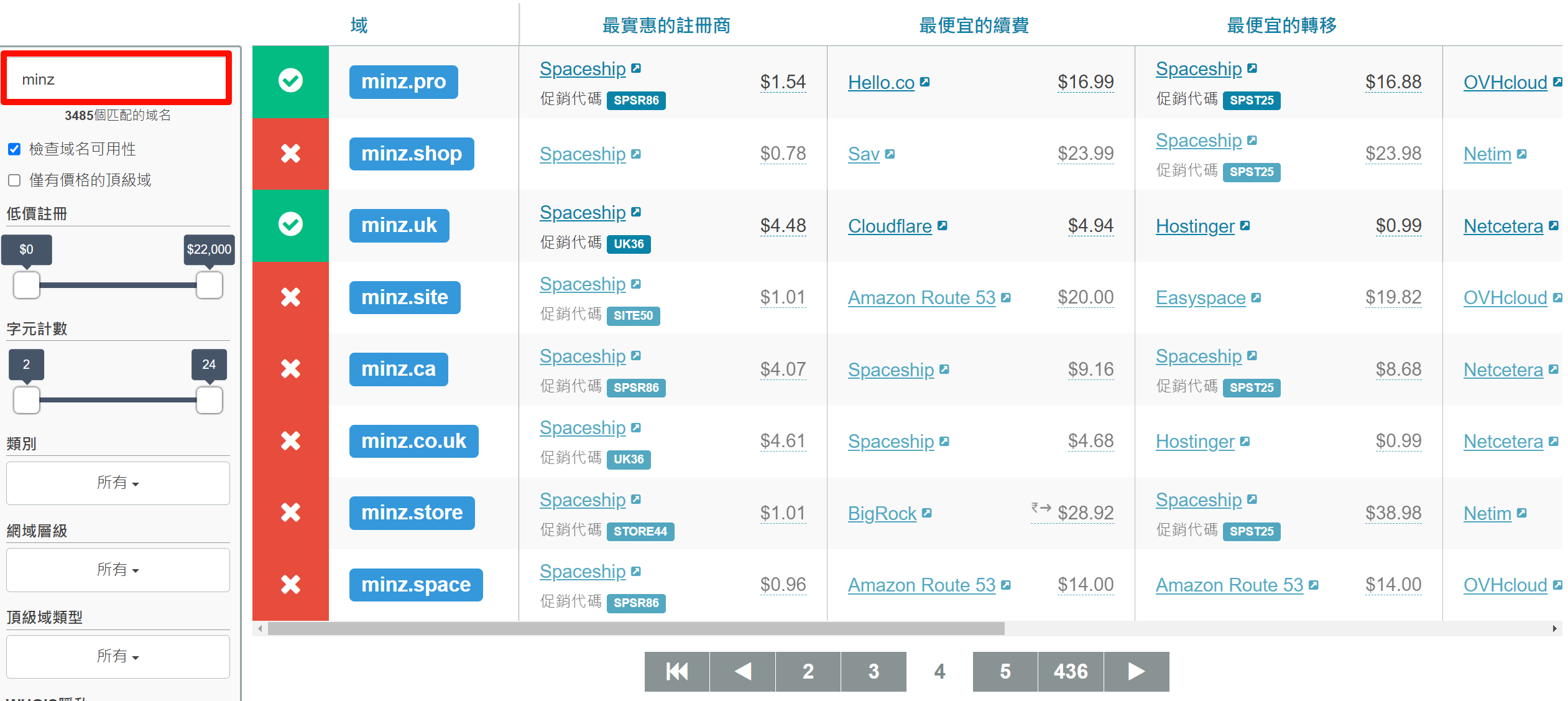
Task: Click right arrow of horizontal scrollbar
Action: coord(1554,629)
